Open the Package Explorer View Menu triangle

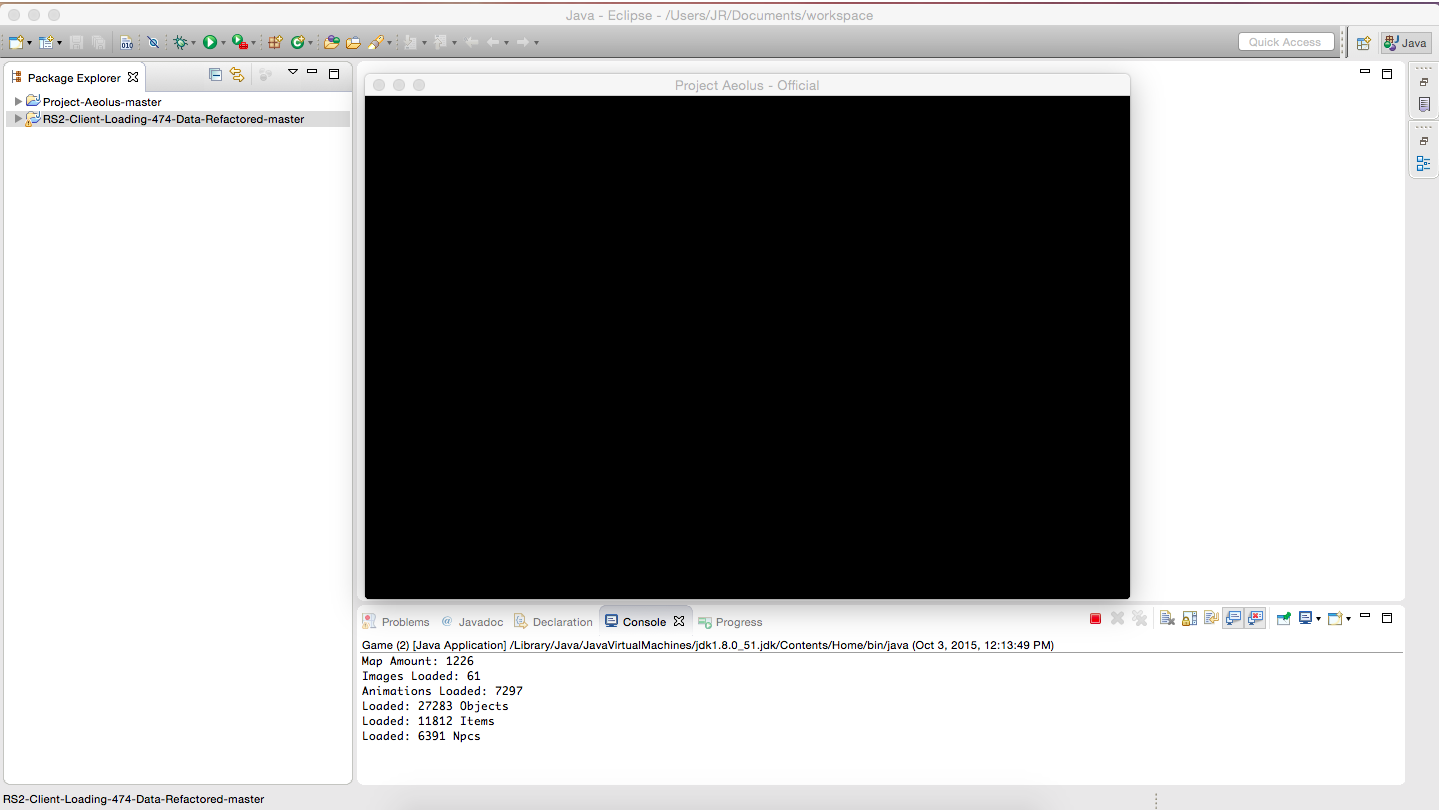click(293, 72)
